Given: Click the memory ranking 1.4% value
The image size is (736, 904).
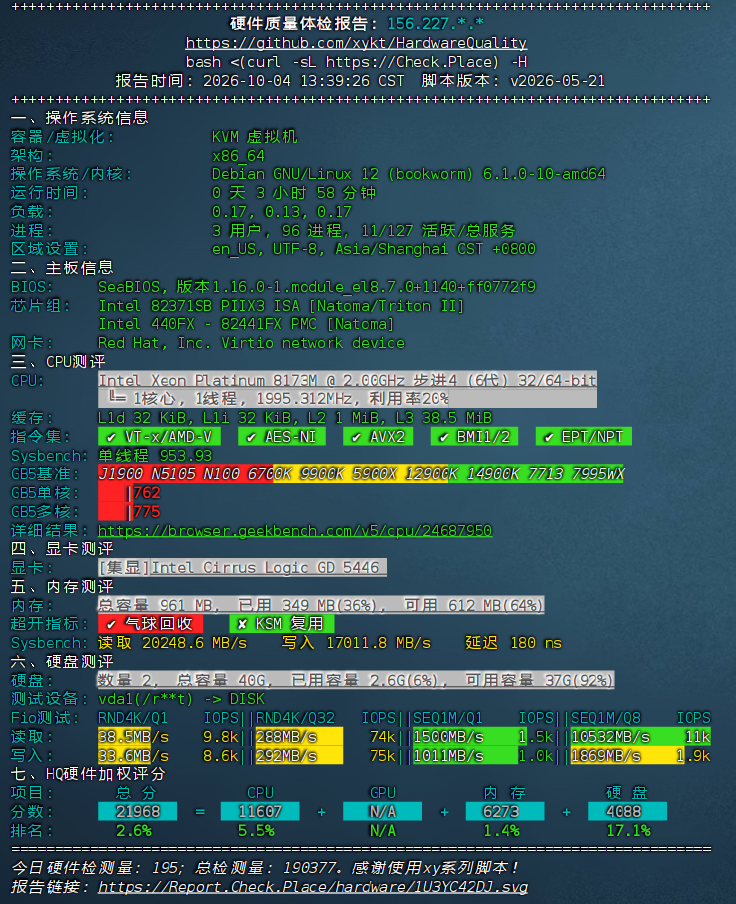Looking at the screenshot, I should [501, 830].
